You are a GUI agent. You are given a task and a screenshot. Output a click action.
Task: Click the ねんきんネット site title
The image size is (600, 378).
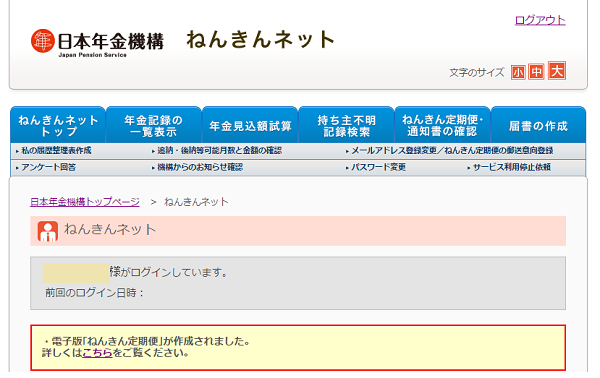point(261,40)
